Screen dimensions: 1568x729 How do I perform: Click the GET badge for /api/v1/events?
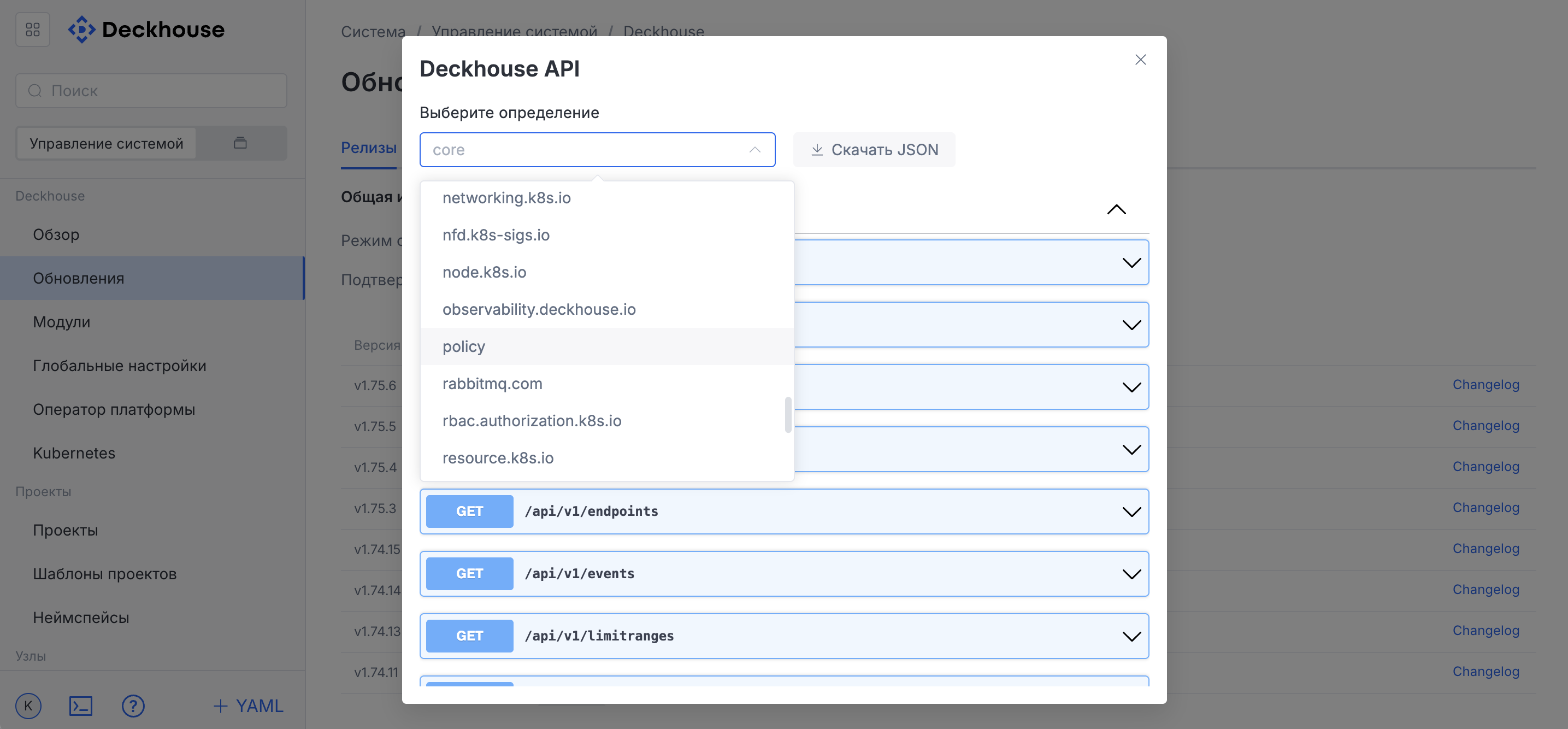pyautogui.click(x=469, y=574)
